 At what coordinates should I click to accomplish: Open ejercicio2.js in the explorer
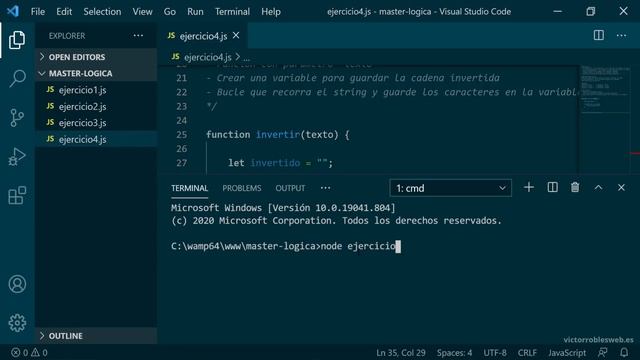point(96,107)
